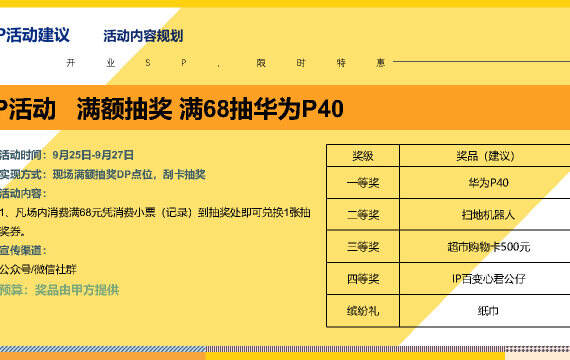
Task: Click the 缤纷礼 table cell
Action: click(363, 311)
